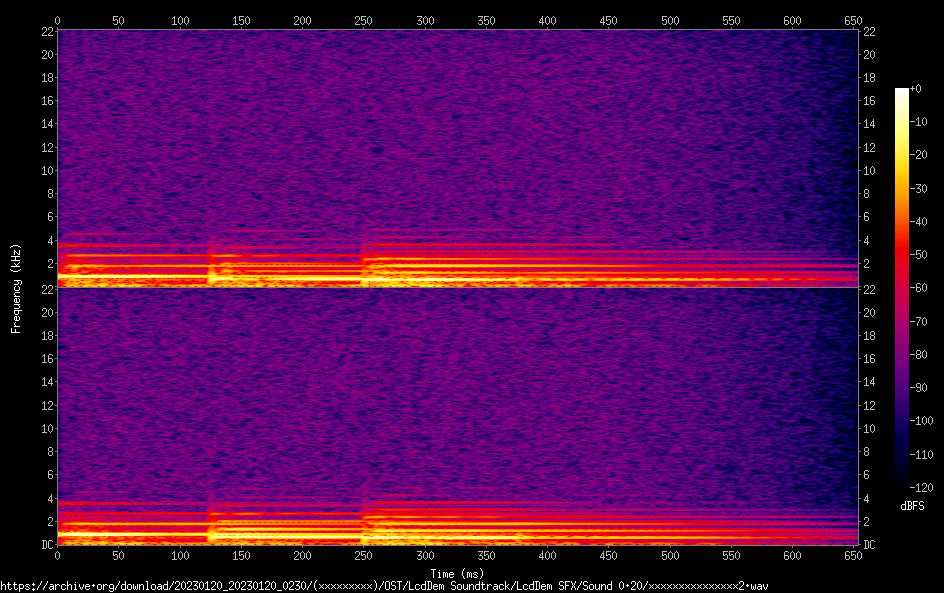Click the 12 kHz tick on the upper-left frequency axis
The height and width of the screenshot is (593, 944).
46,147
